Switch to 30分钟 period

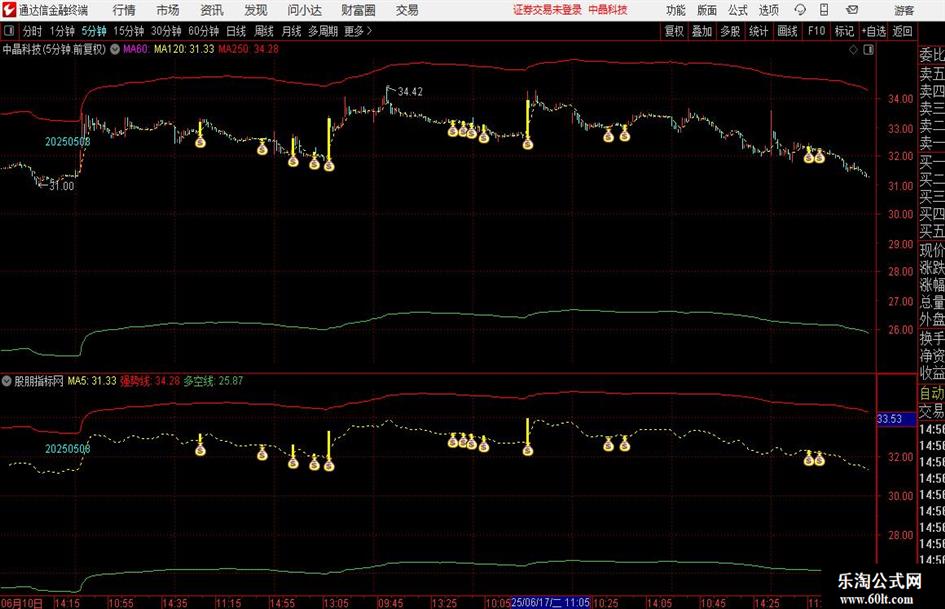point(166,31)
